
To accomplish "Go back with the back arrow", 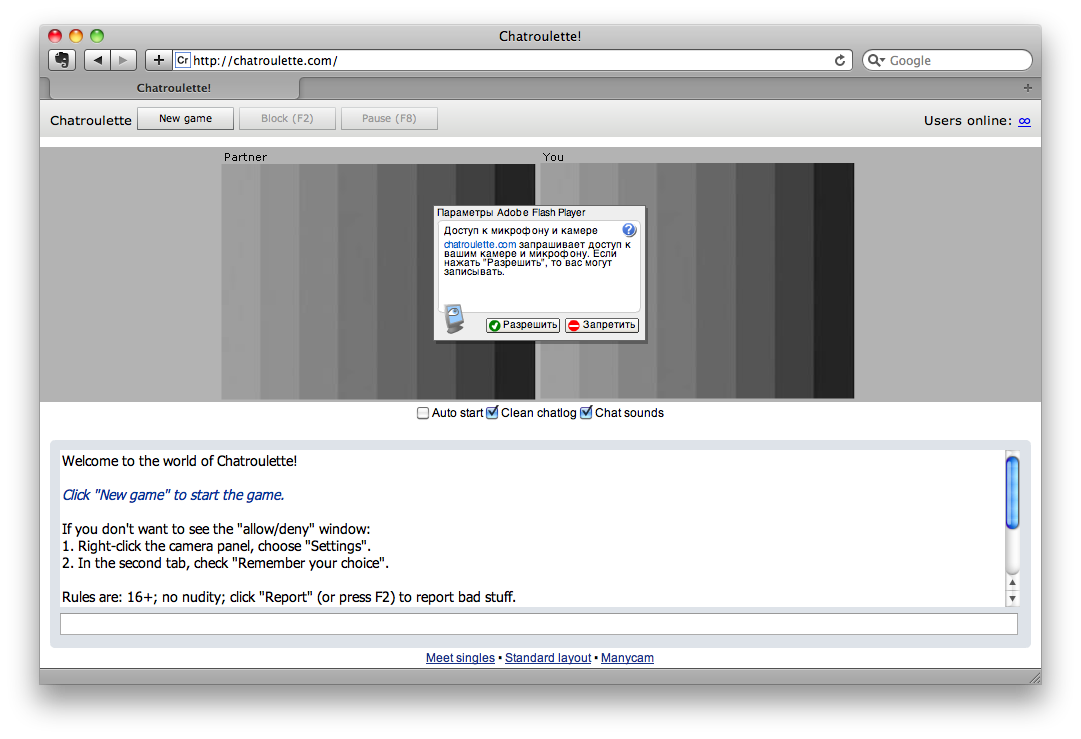I will tap(97, 60).
